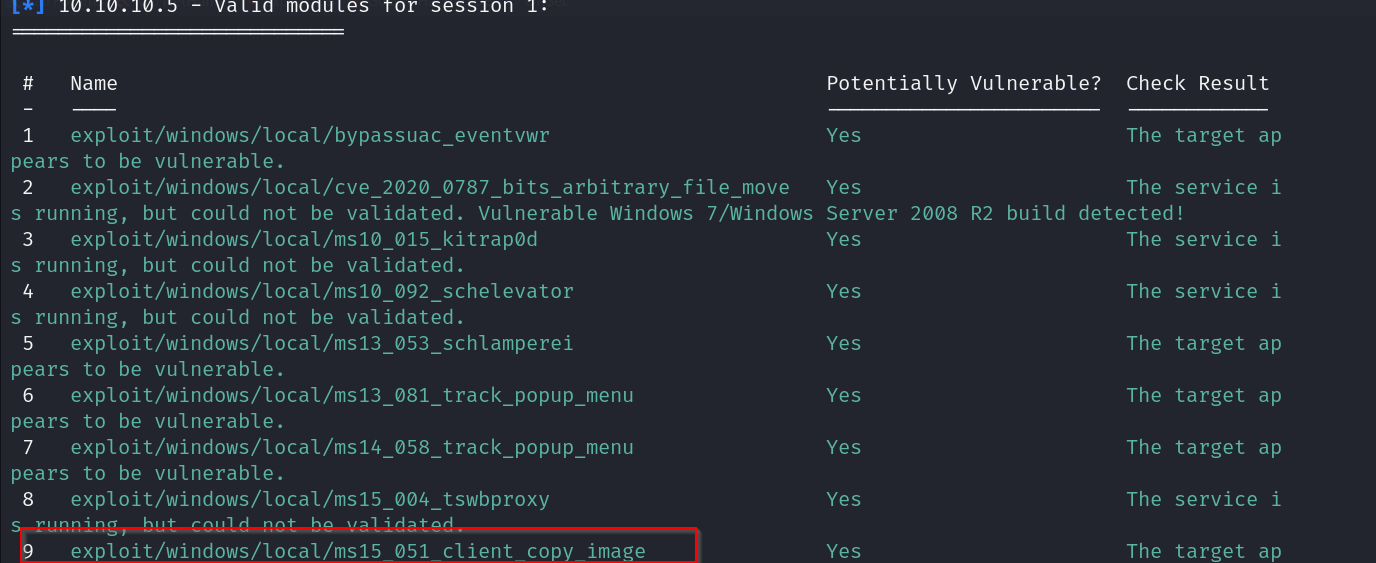Click the 10.10.10.5 IP address text
This screenshot has width=1376, height=563.
118,7
